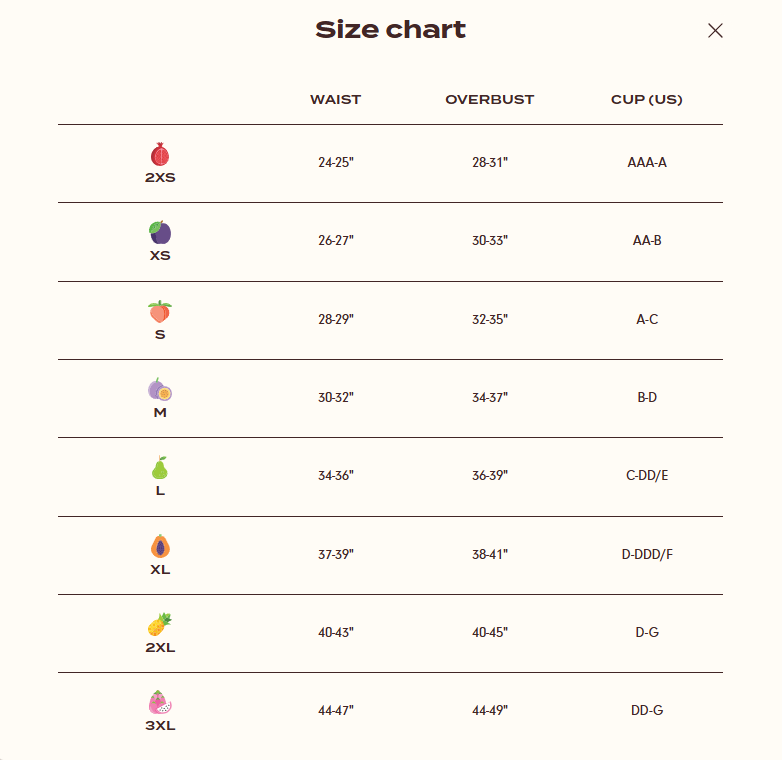This screenshot has width=782, height=760.
Task: Select the CUP (US) column header
Action: point(647,99)
